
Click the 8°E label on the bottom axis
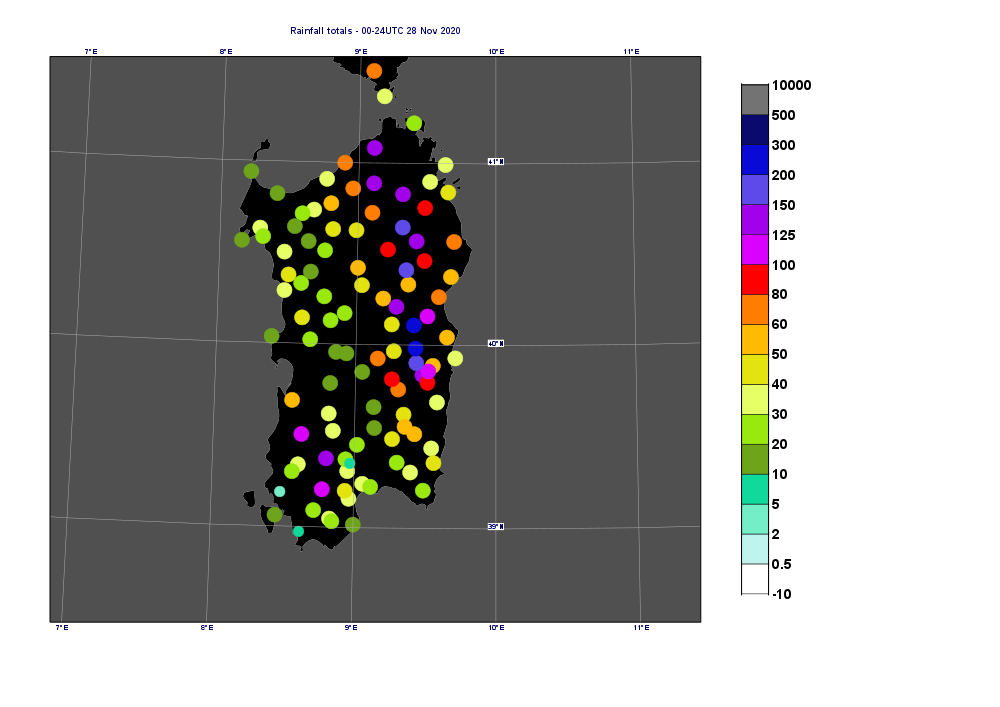(x=207, y=628)
